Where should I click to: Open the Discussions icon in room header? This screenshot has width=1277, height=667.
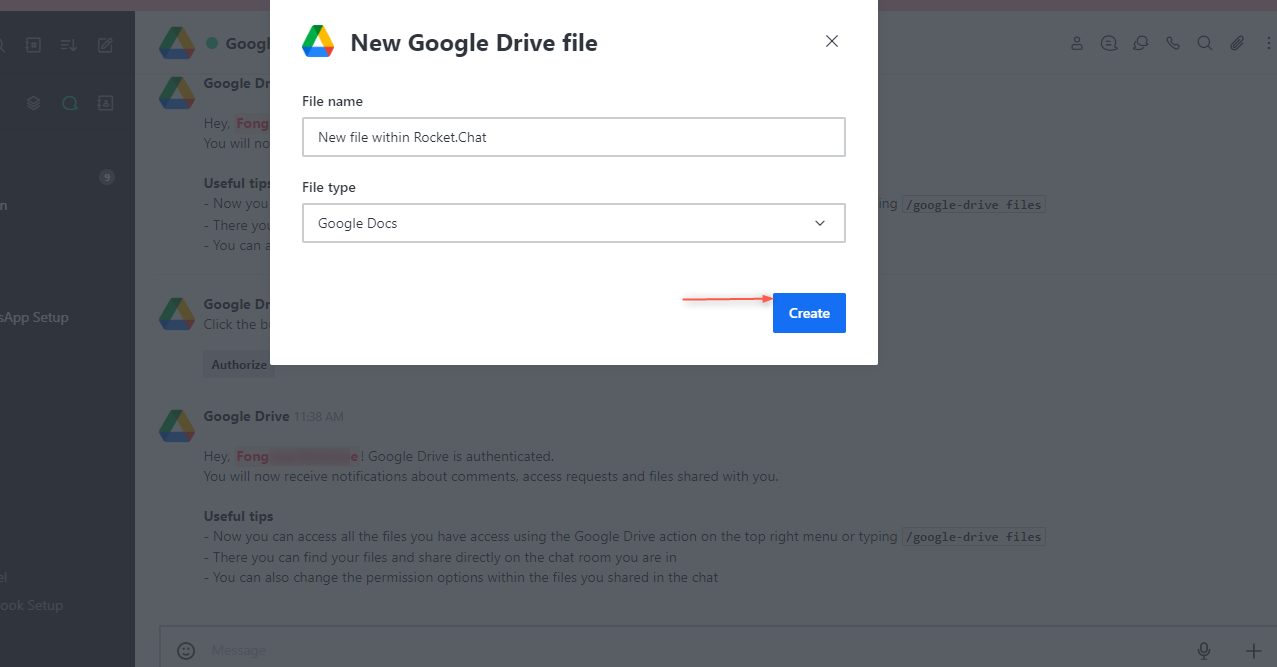pos(1141,43)
